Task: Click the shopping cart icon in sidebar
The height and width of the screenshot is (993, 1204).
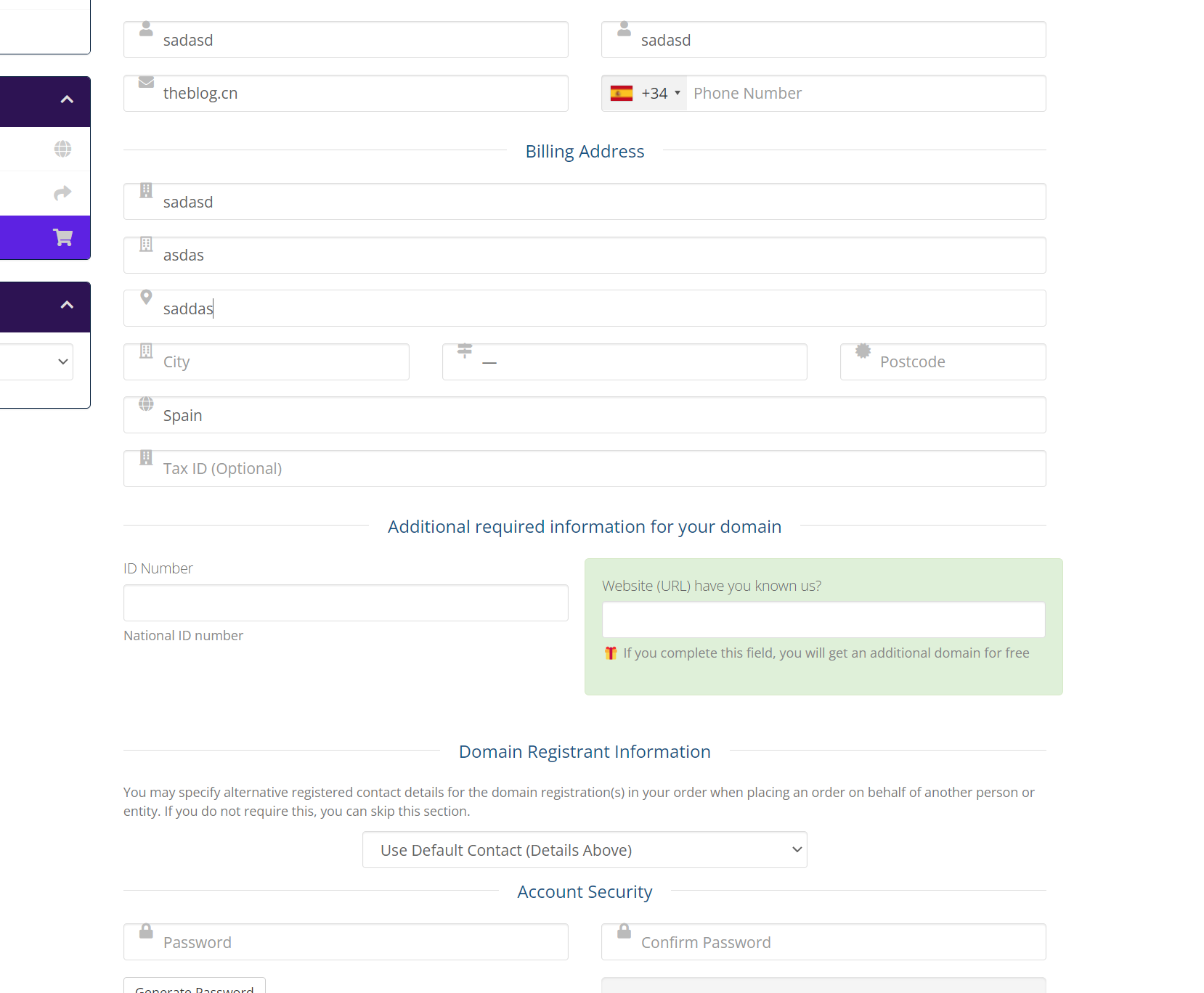Action: tap(63, 237)
